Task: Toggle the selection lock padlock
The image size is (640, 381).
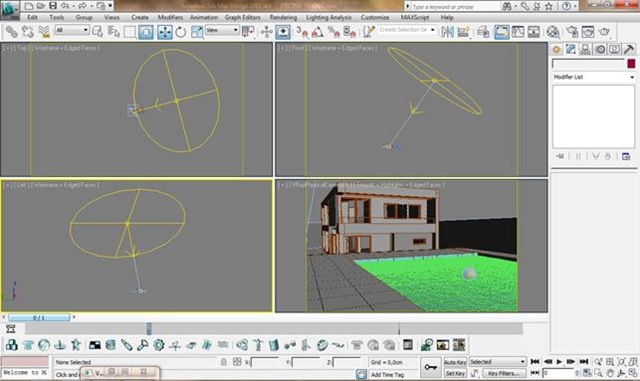Action: [x=224, y=362]
